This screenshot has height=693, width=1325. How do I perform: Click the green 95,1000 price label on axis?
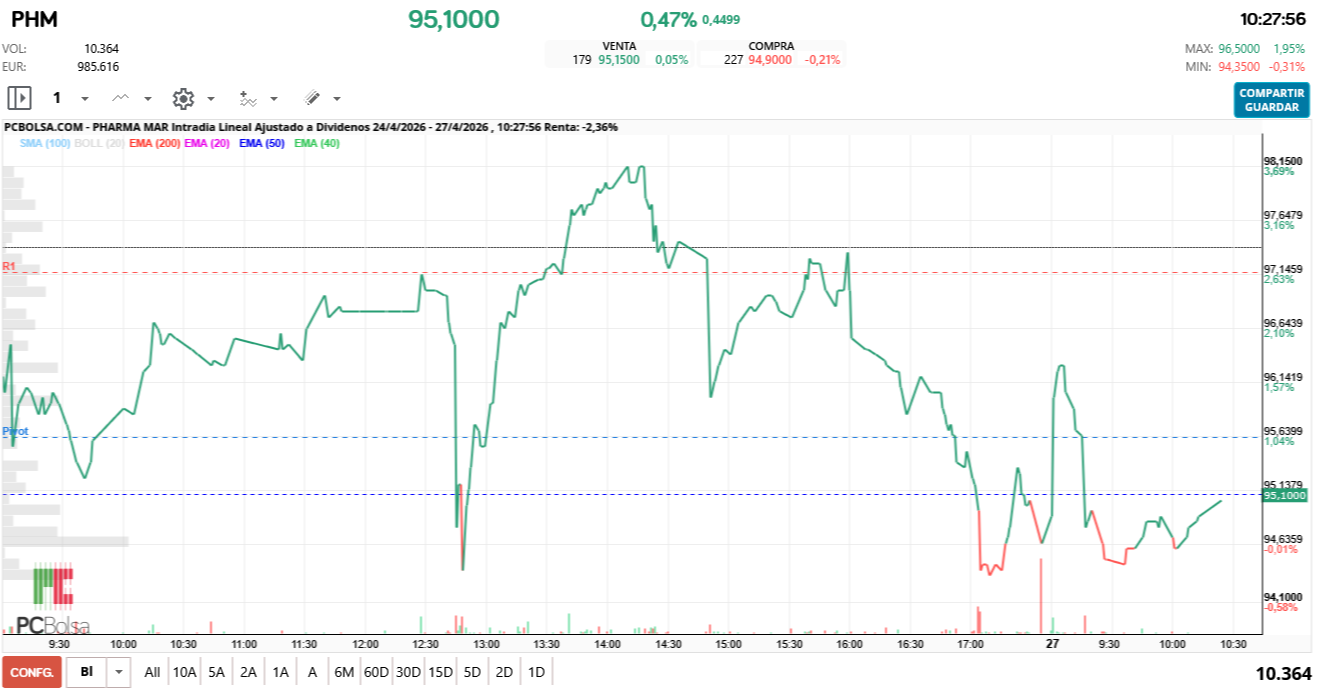pyautogui.click(x=1283, y=495)
